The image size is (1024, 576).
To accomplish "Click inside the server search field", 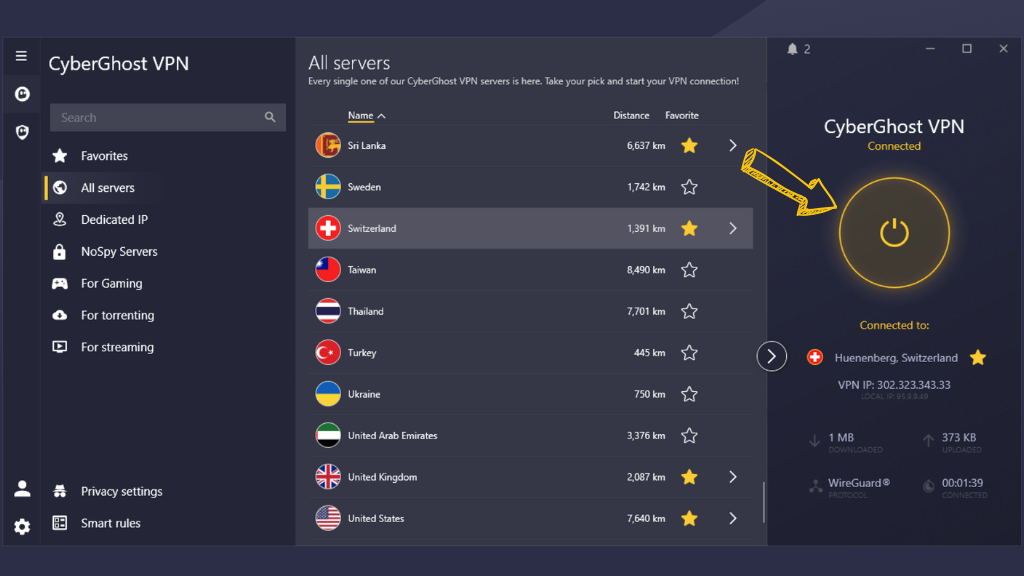I will (150, 117).
